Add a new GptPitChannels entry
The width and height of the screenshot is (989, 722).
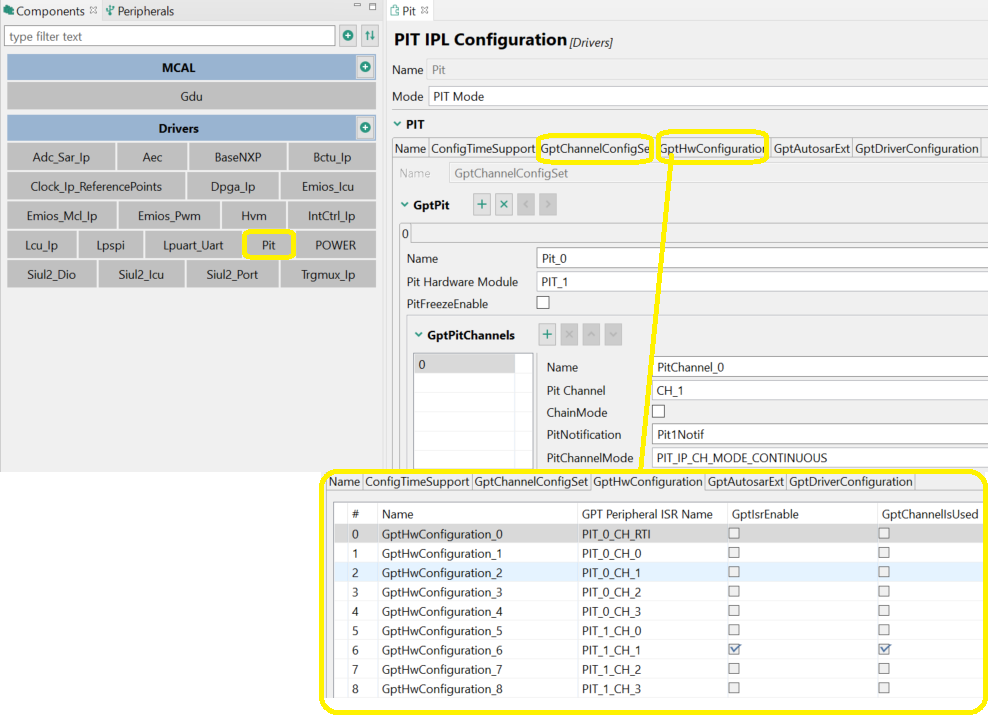(x=547, y=335)
